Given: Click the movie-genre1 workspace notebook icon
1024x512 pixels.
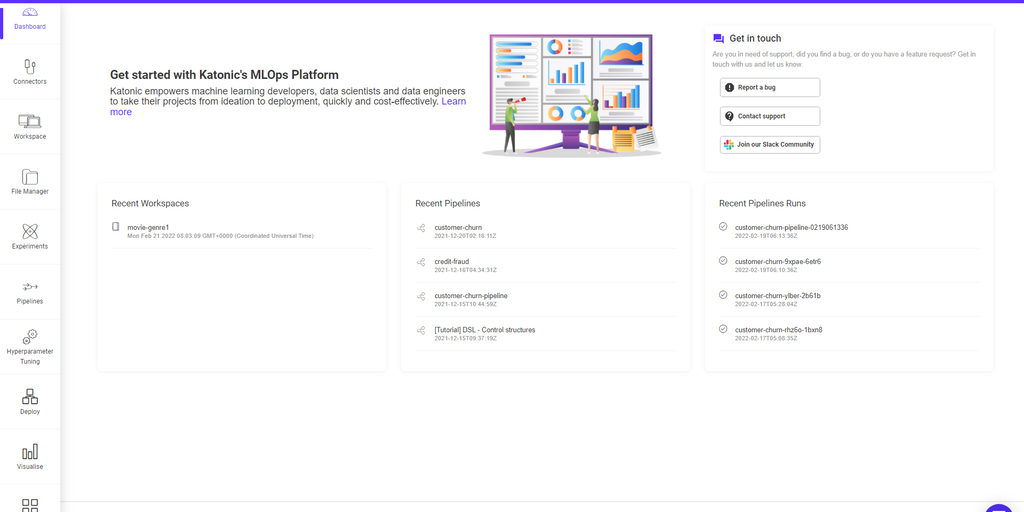Looking at the screenshot, I should point(116,227).
